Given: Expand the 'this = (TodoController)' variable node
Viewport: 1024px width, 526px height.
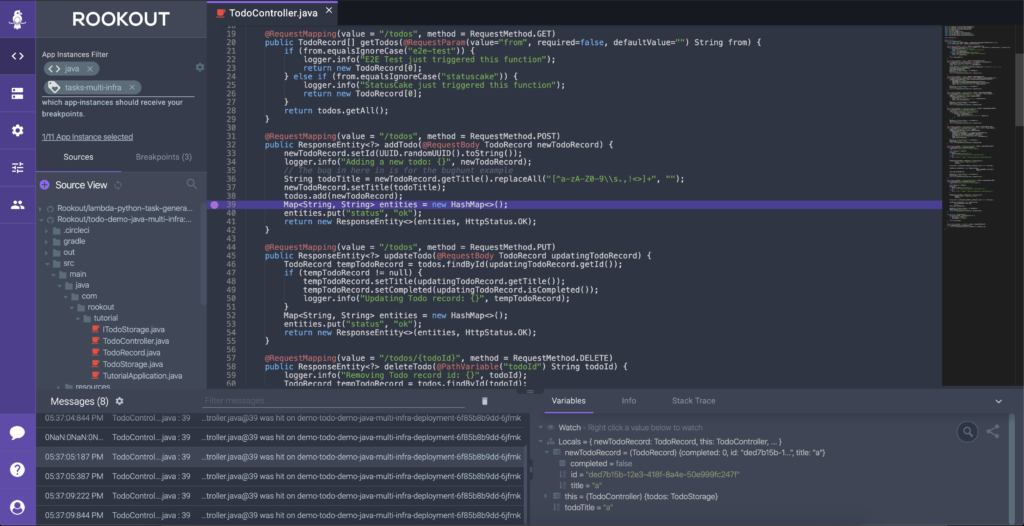Looking at the screenshot, I should point(547,497).
